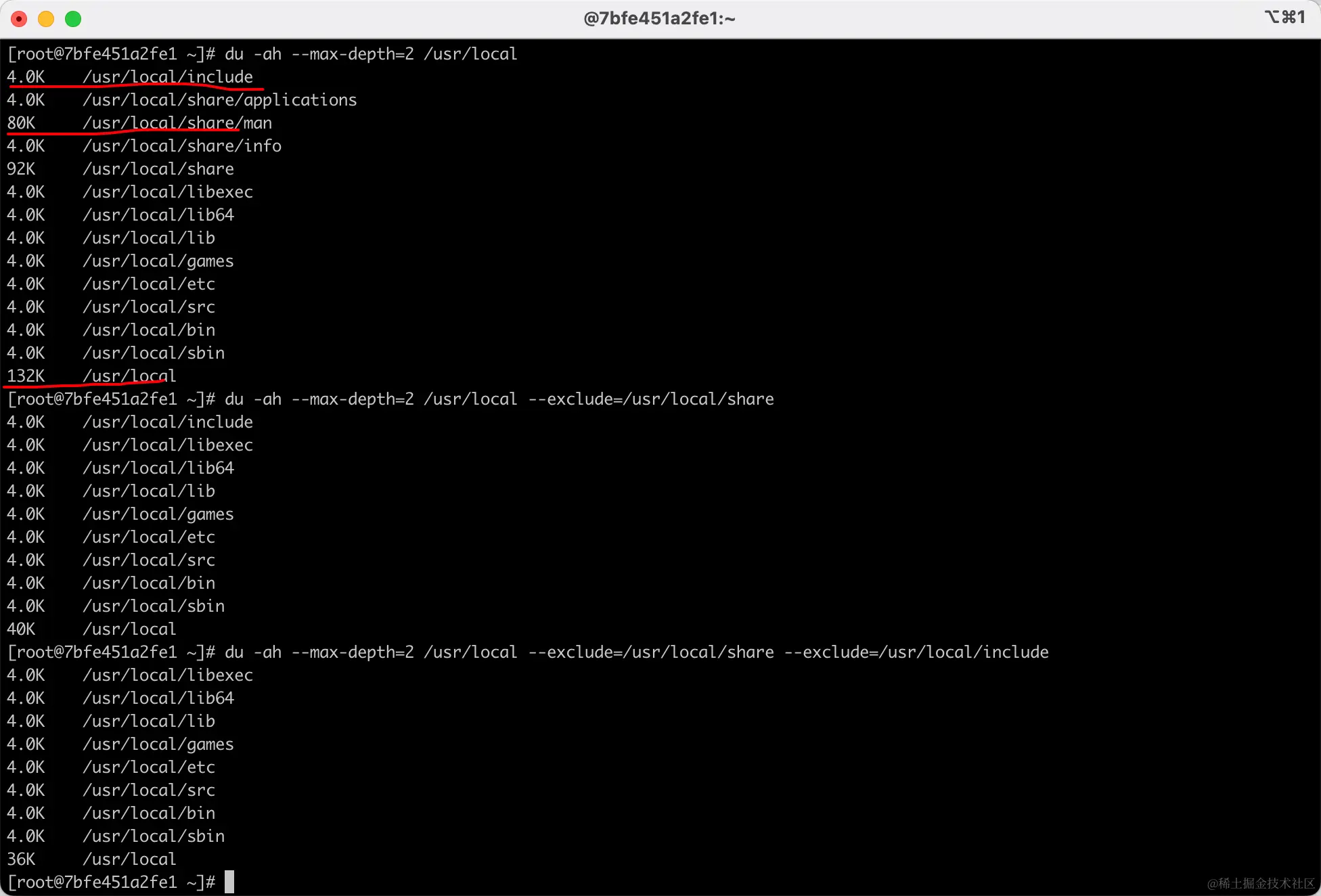The height and width of the screenshot is (896, 1321).
Task: Click underlined /usr/local/include in first output
Action: click(x=168, y=77)
